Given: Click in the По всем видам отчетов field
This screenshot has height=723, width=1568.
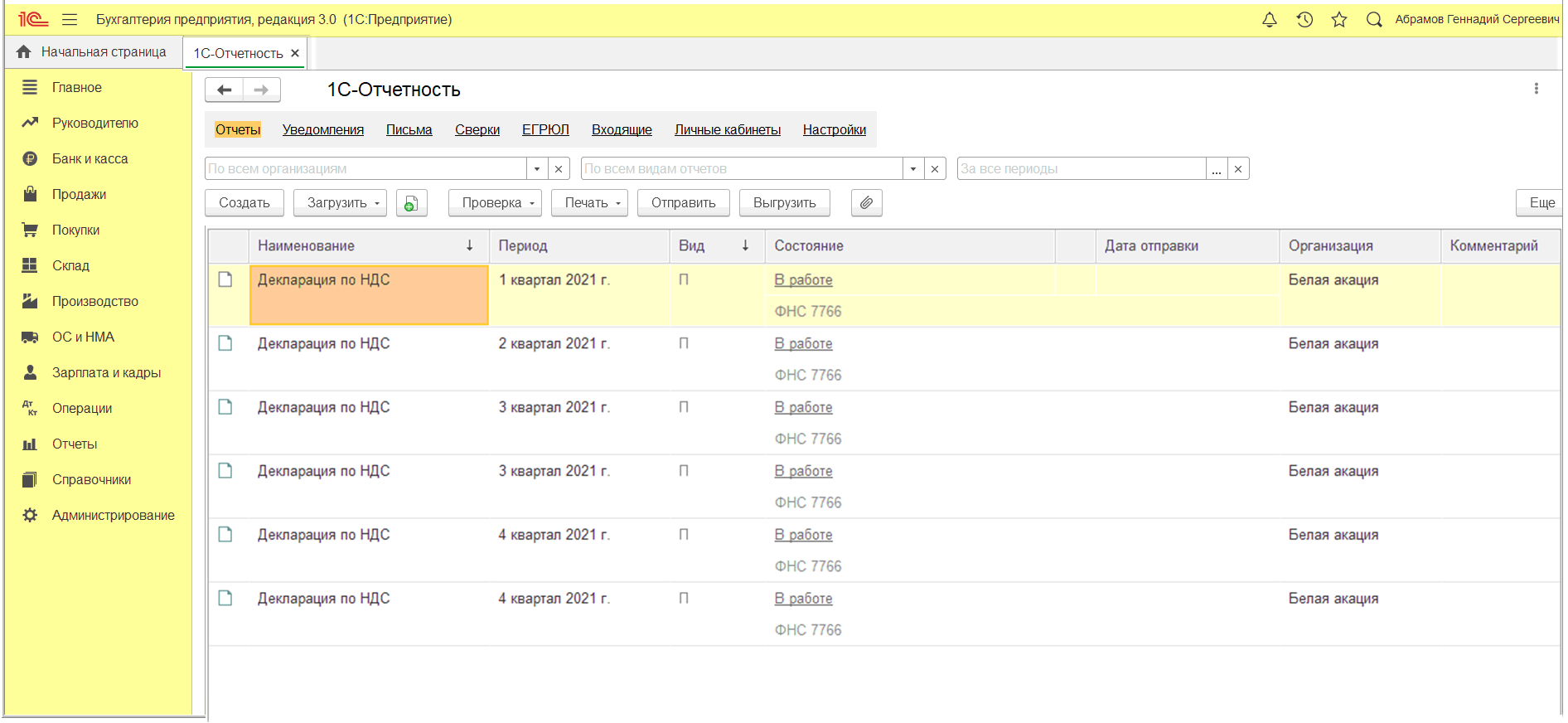Looking at the screenshot, I should tap(742, 169).
